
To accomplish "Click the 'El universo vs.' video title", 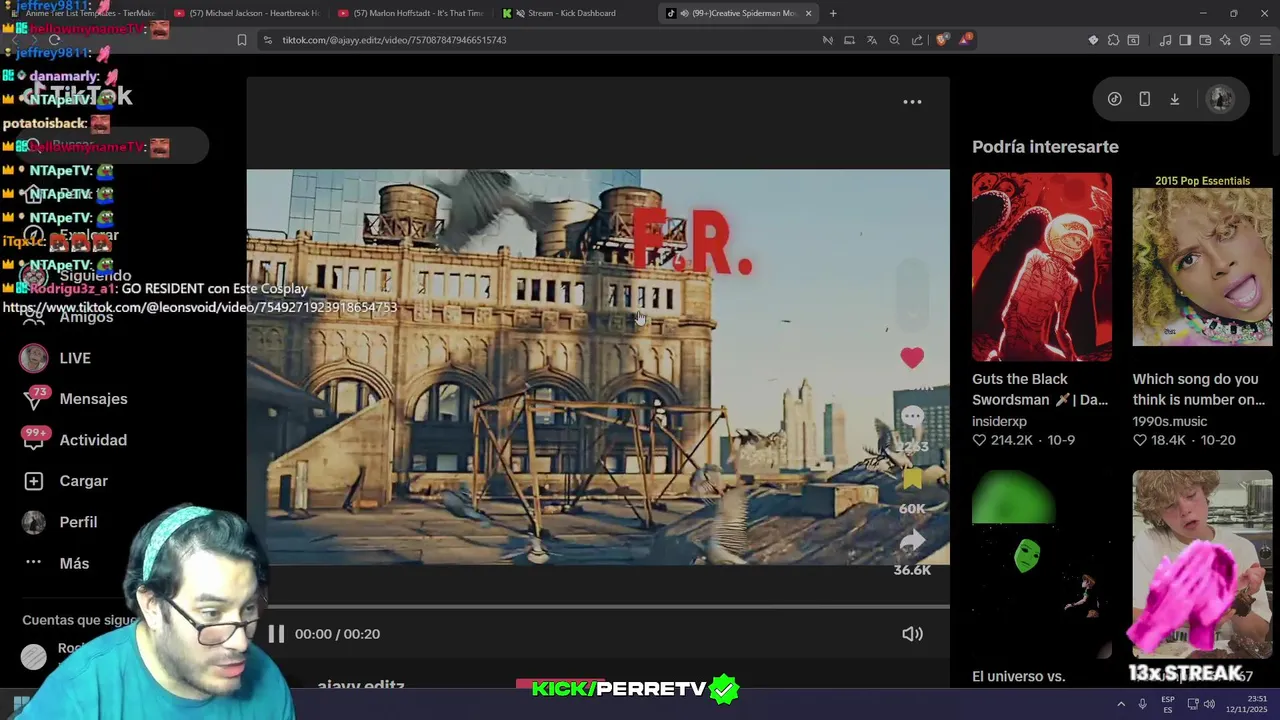I will tap(1018, 676).
